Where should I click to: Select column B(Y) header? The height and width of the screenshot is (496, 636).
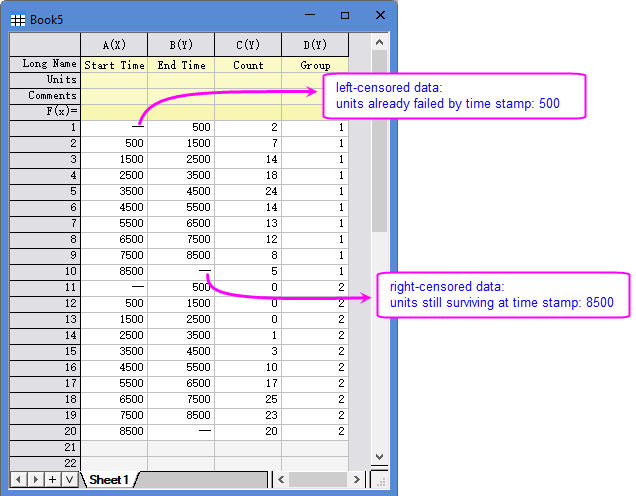point(181,45)
